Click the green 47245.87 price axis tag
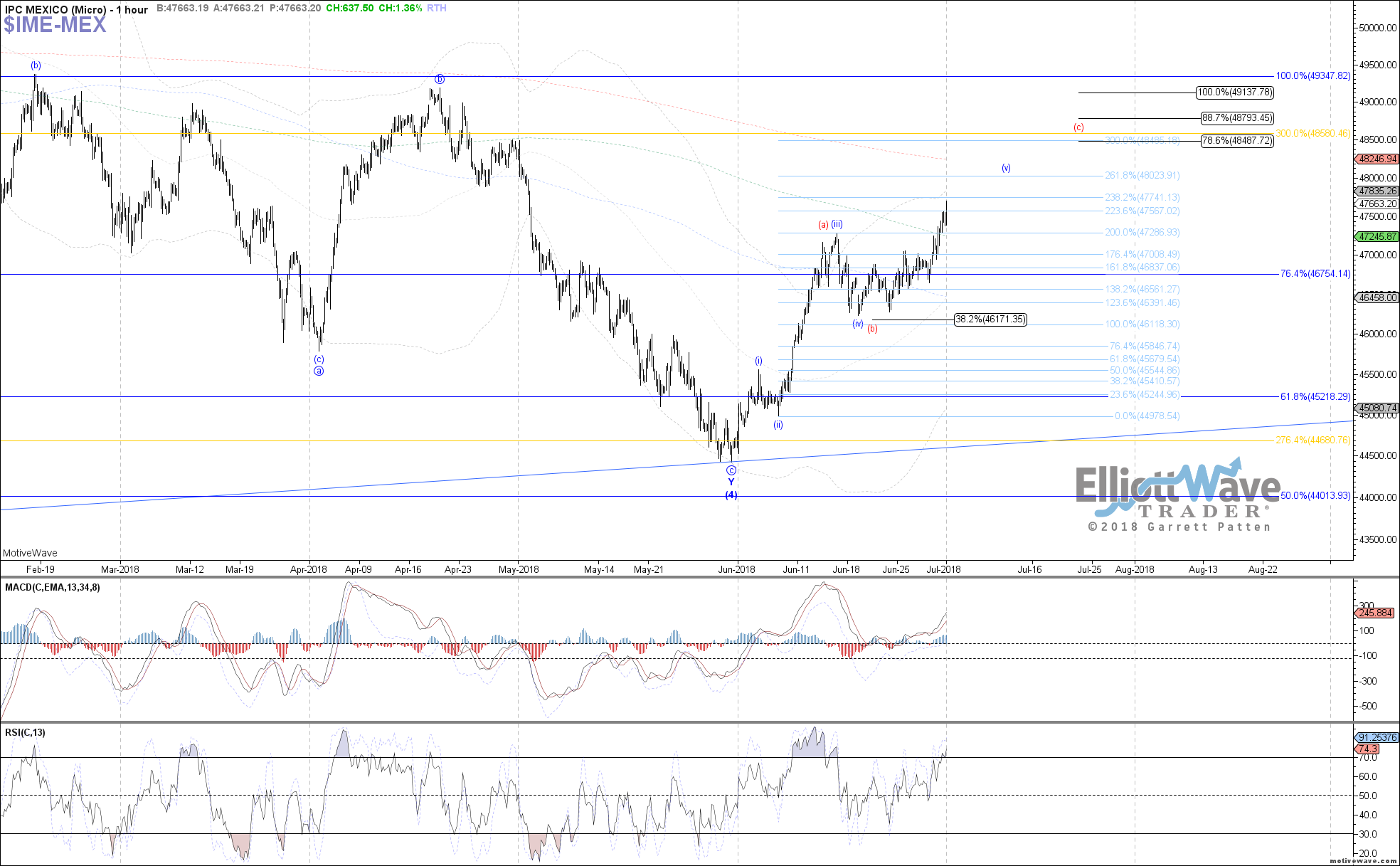Viewport: 1400px width, 866px height. pos(1377,236)
